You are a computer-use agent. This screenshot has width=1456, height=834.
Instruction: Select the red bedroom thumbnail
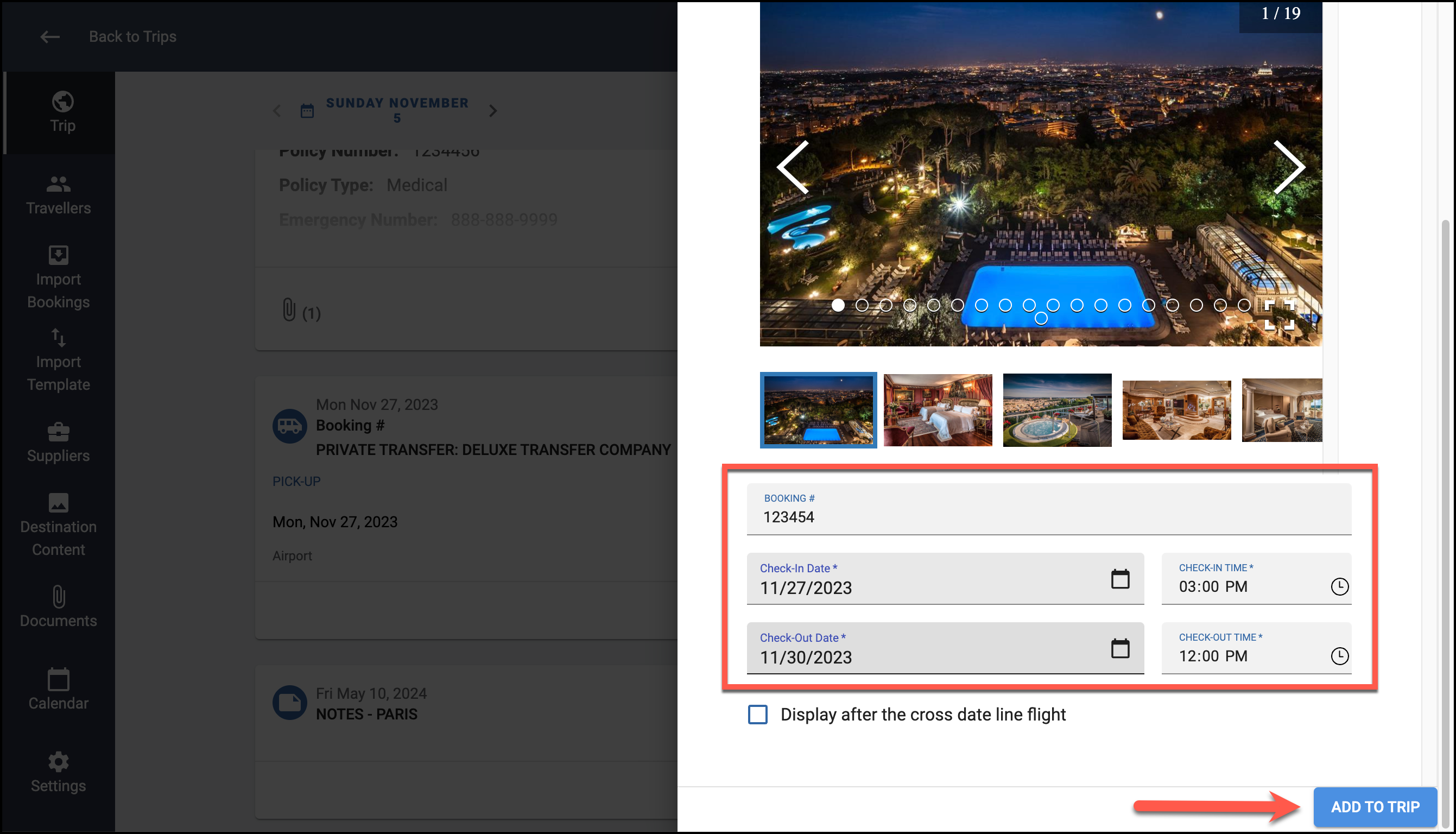(x=938, y=410)
